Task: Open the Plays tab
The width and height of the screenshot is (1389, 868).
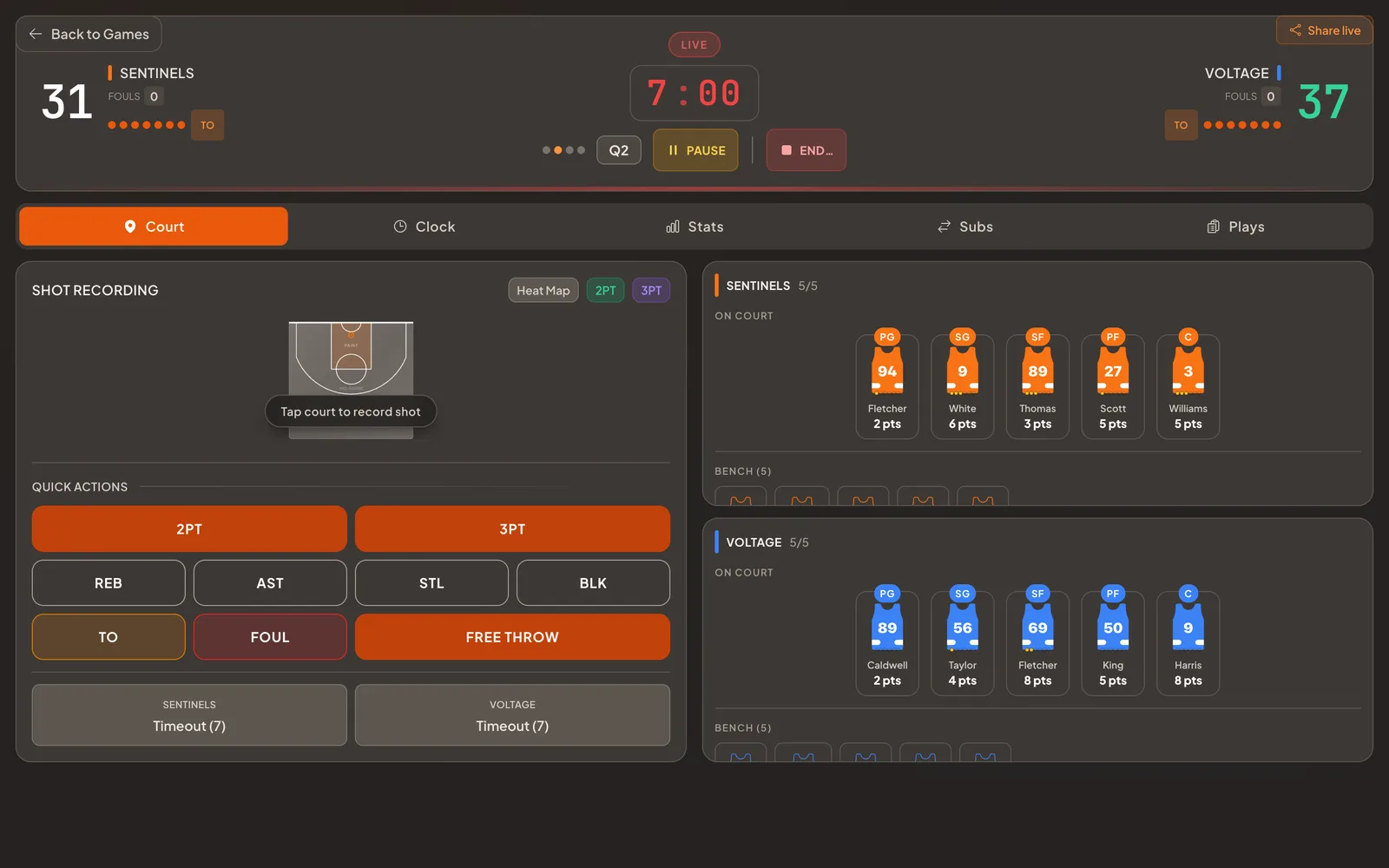Action: 1235,227
